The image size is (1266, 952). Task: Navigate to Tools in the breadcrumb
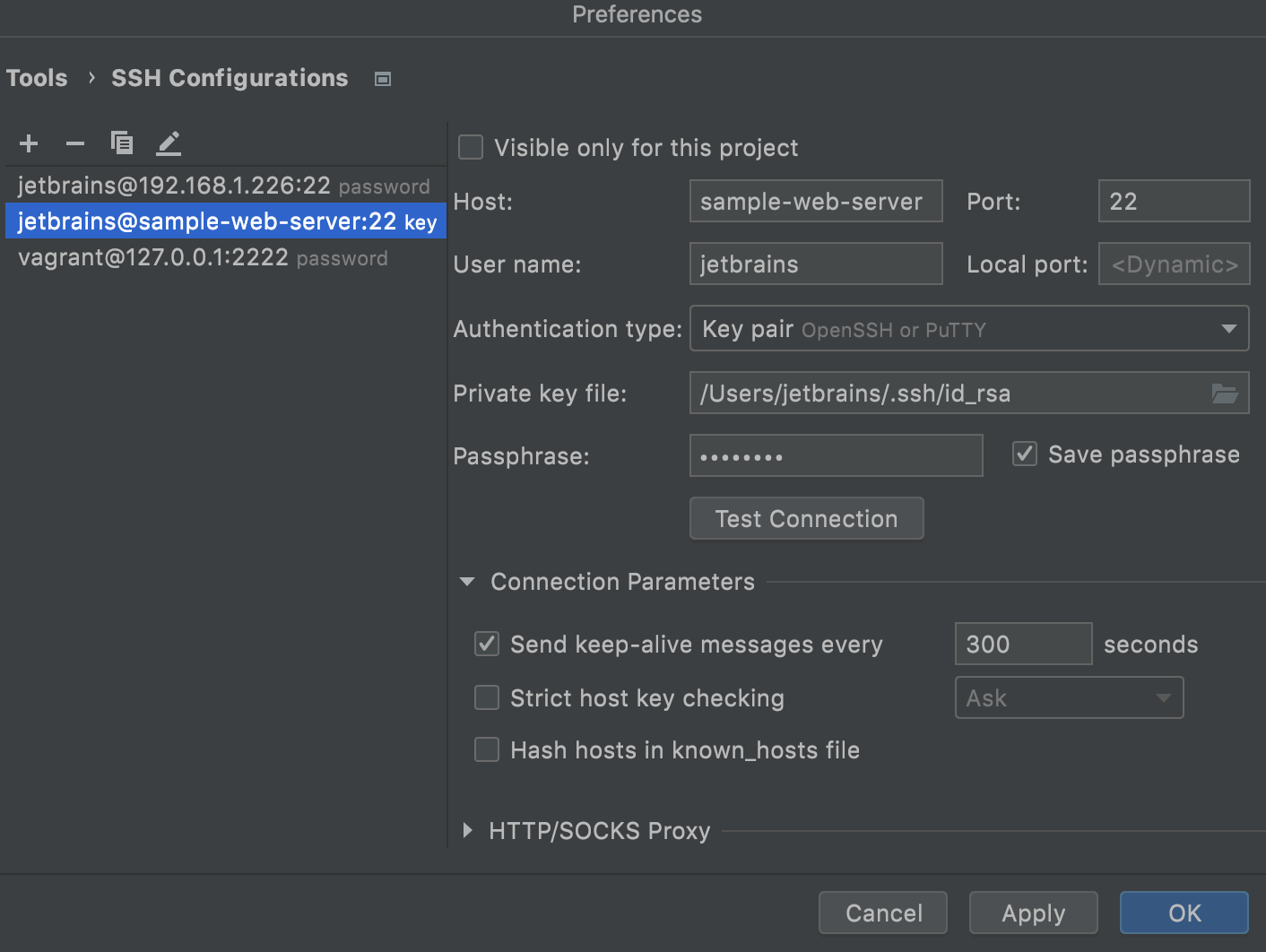pyautogui.click(x=37, y=78)
